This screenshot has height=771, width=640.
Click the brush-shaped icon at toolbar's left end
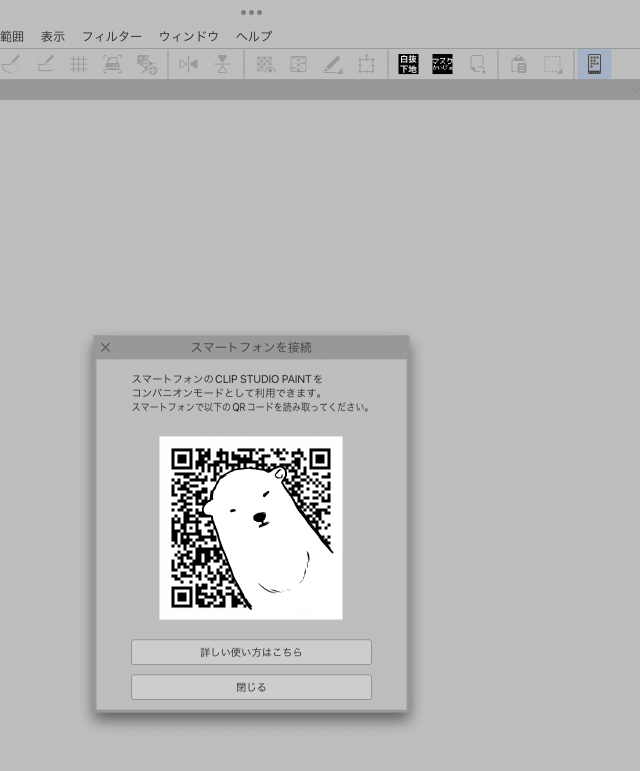pyautogui.click(x=10, y=64)
